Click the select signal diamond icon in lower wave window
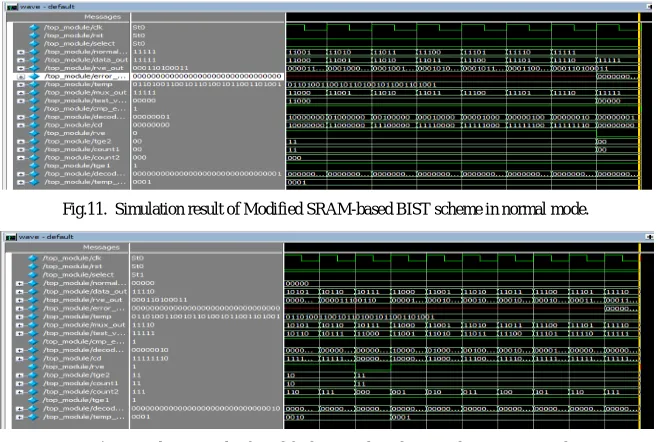The width and height of the screenshot is (660, 442). (x=33, y=274)
